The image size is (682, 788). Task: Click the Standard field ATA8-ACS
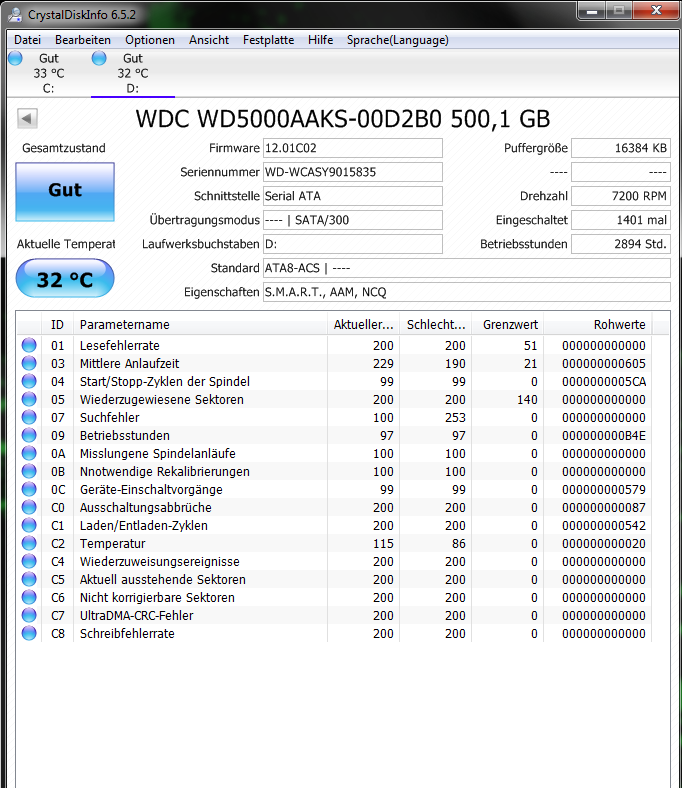click(x=467, y=268)
